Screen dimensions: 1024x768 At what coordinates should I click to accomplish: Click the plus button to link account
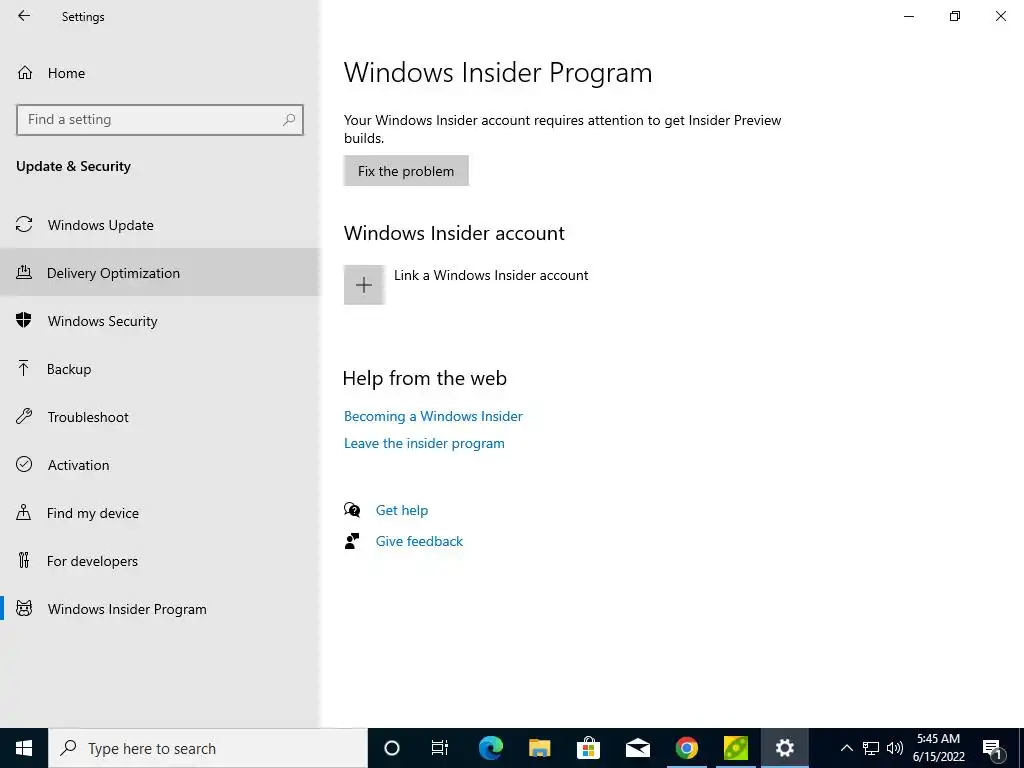tap(364, 285)
